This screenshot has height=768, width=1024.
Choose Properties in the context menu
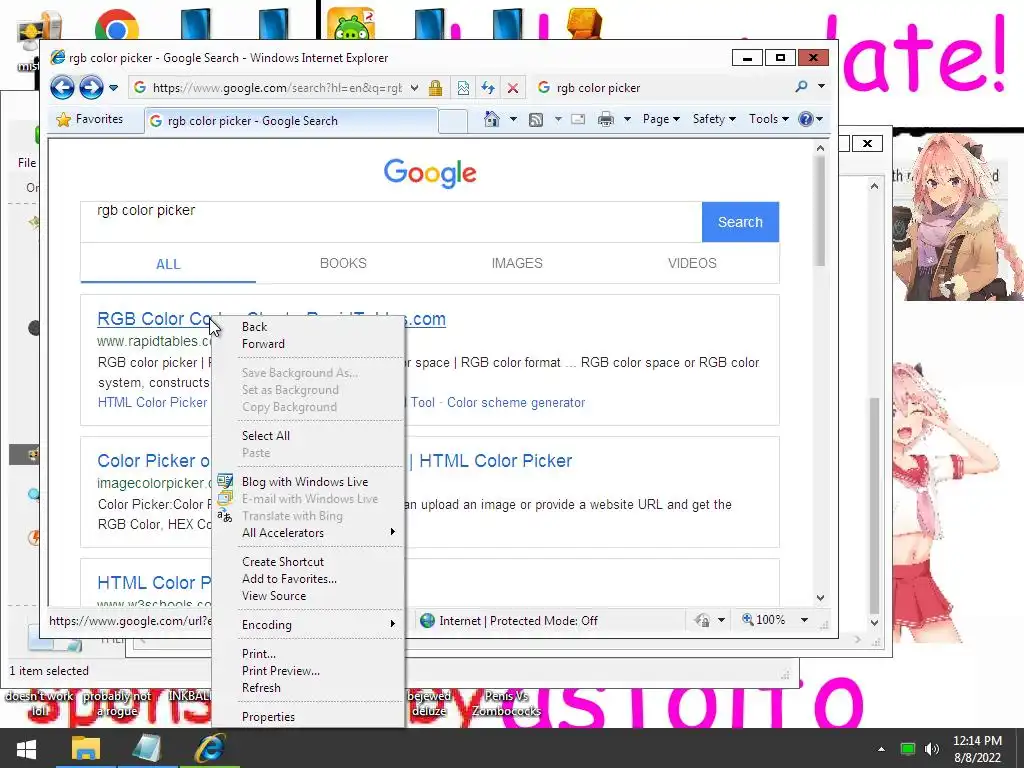pos(308,717)
